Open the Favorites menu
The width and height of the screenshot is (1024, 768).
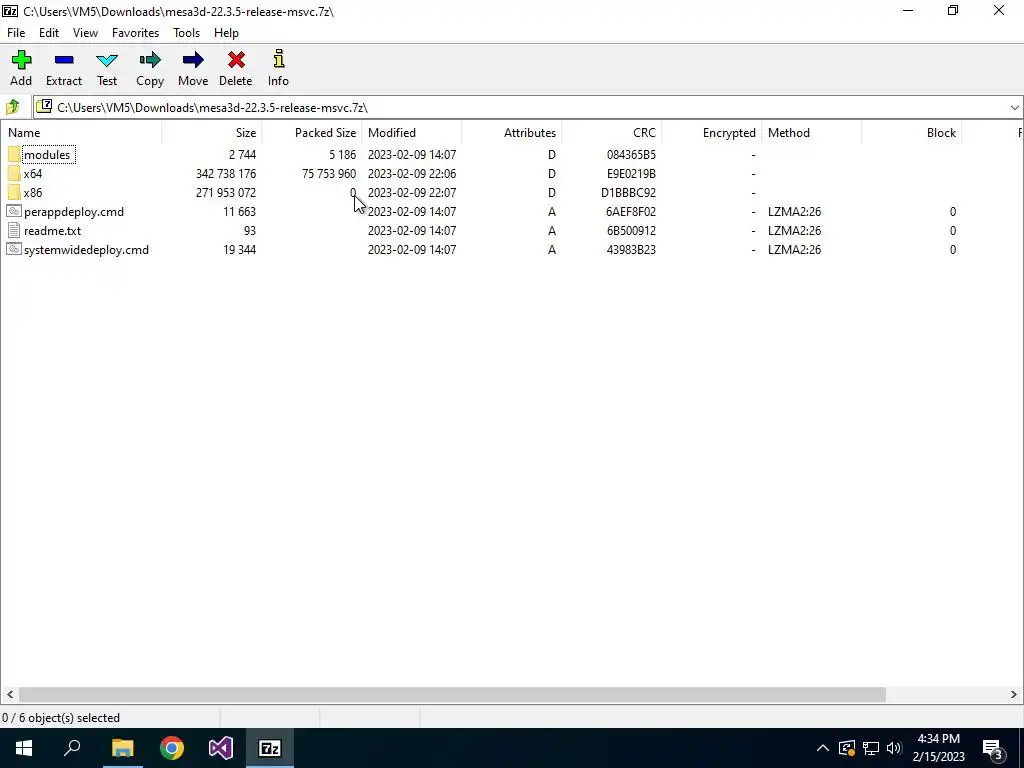pos(135,33)
